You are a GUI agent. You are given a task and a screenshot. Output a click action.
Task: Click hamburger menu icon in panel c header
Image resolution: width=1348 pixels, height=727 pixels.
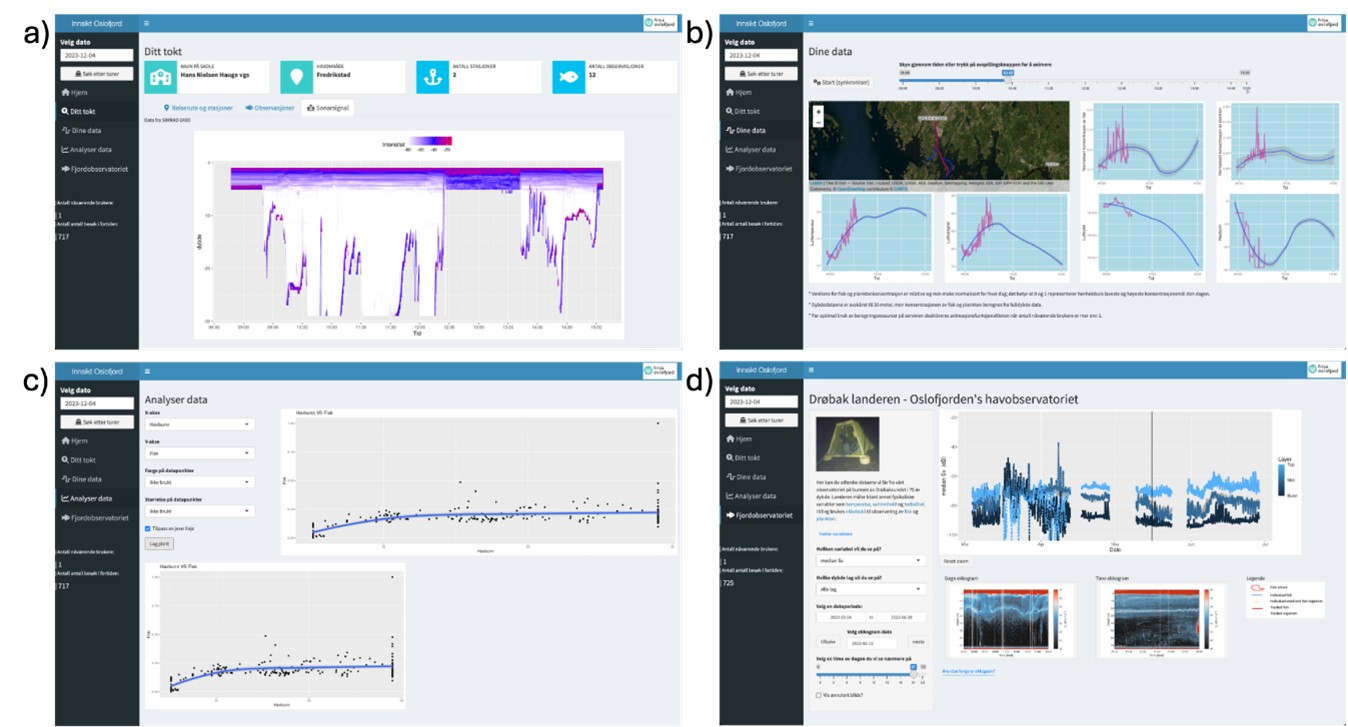pyautogui.click(x=147, y=370)
